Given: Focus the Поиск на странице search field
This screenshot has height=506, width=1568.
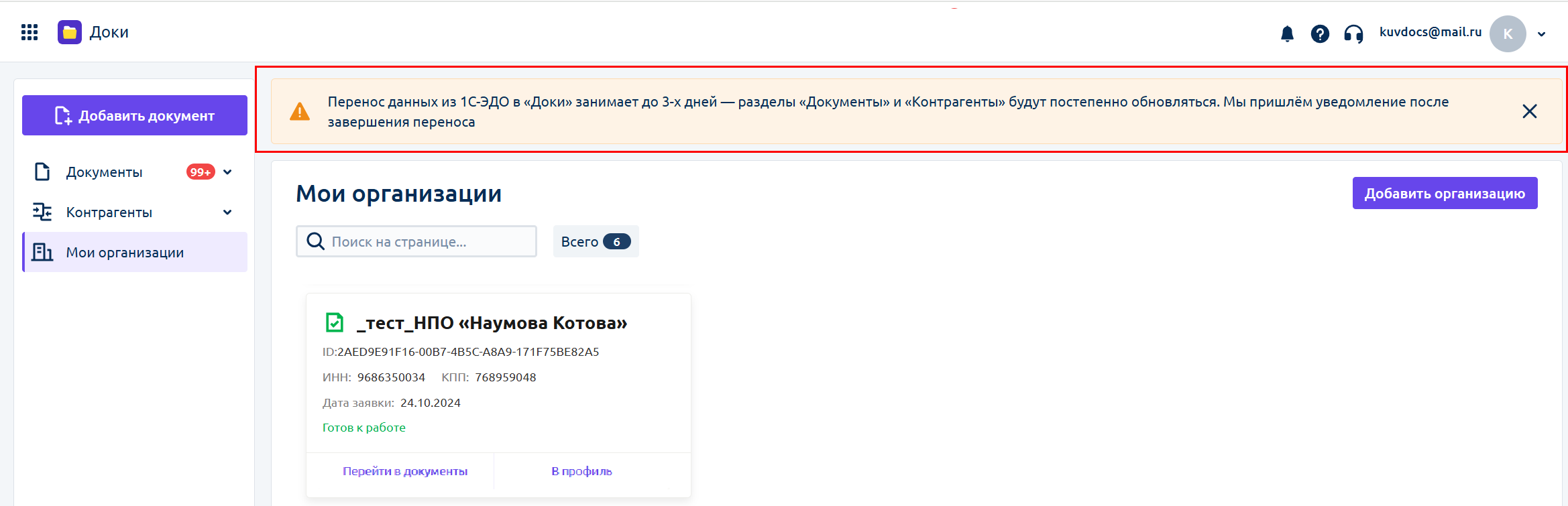Looking at the screenshot, I should click(416, 241).
